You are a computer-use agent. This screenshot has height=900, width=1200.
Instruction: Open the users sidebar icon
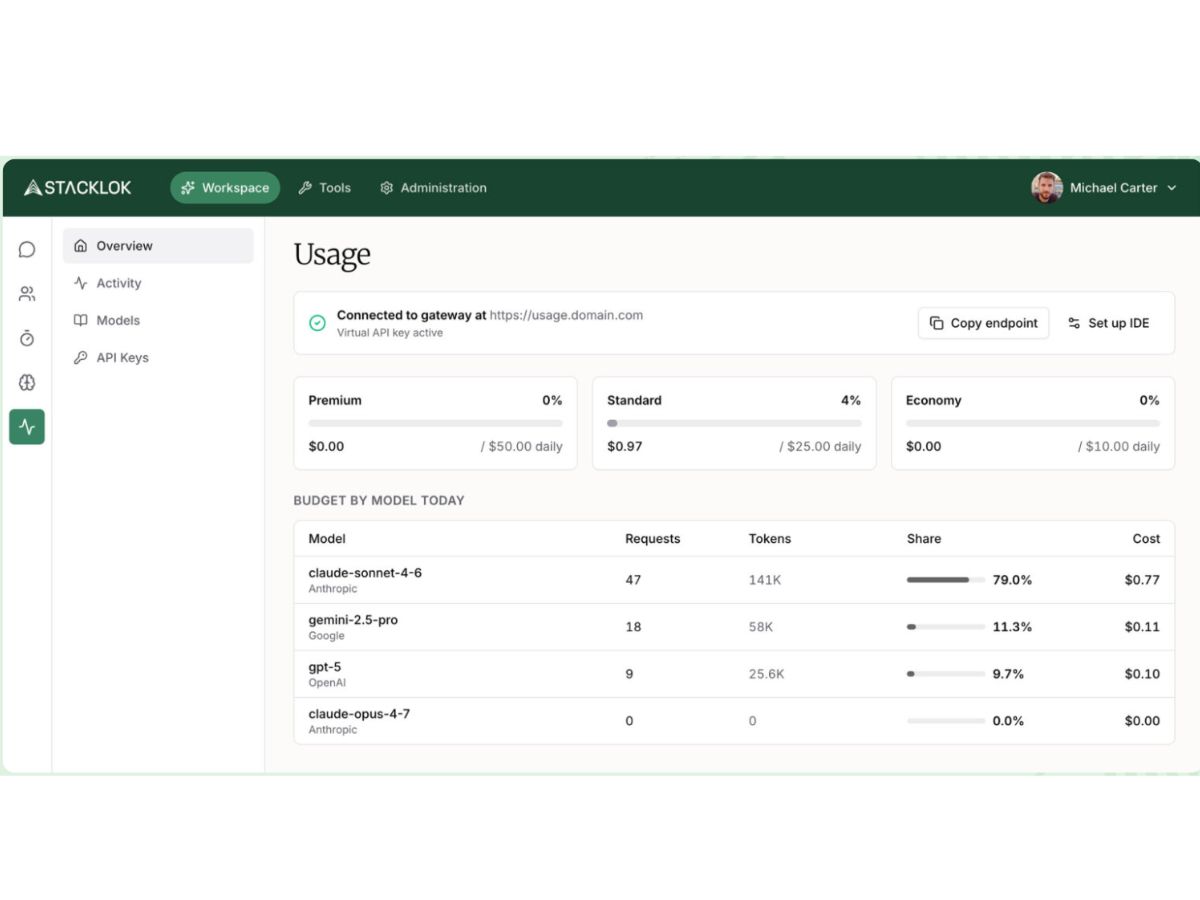point(27,294)
